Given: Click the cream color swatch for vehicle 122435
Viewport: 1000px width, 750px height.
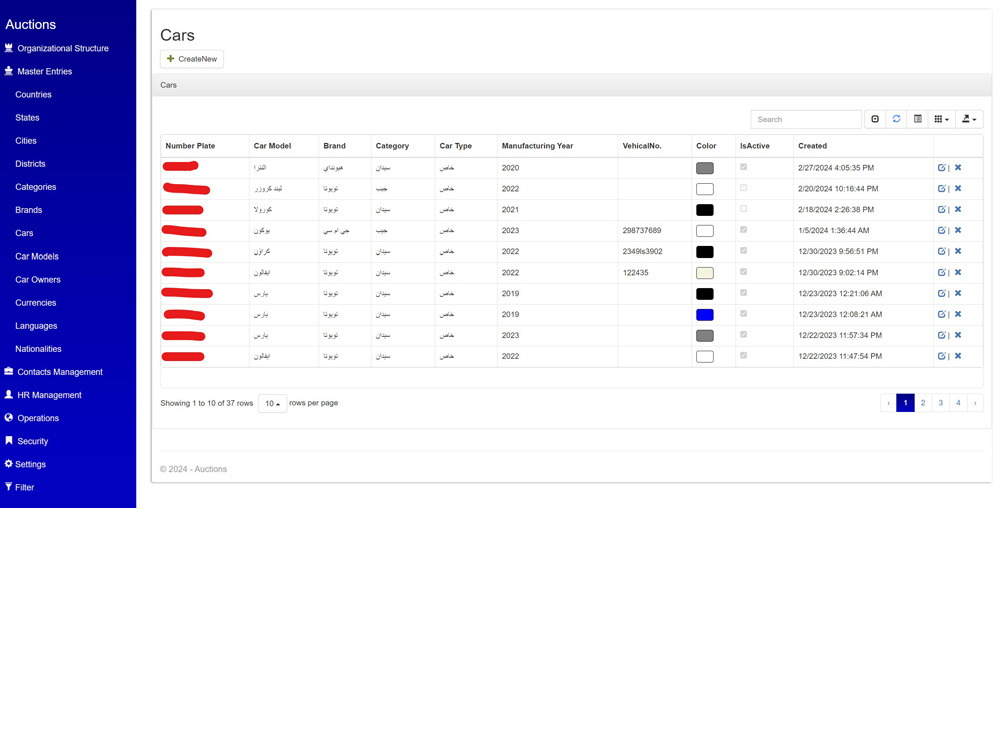Looking at the screenshot, I should (x=705, y=273).
